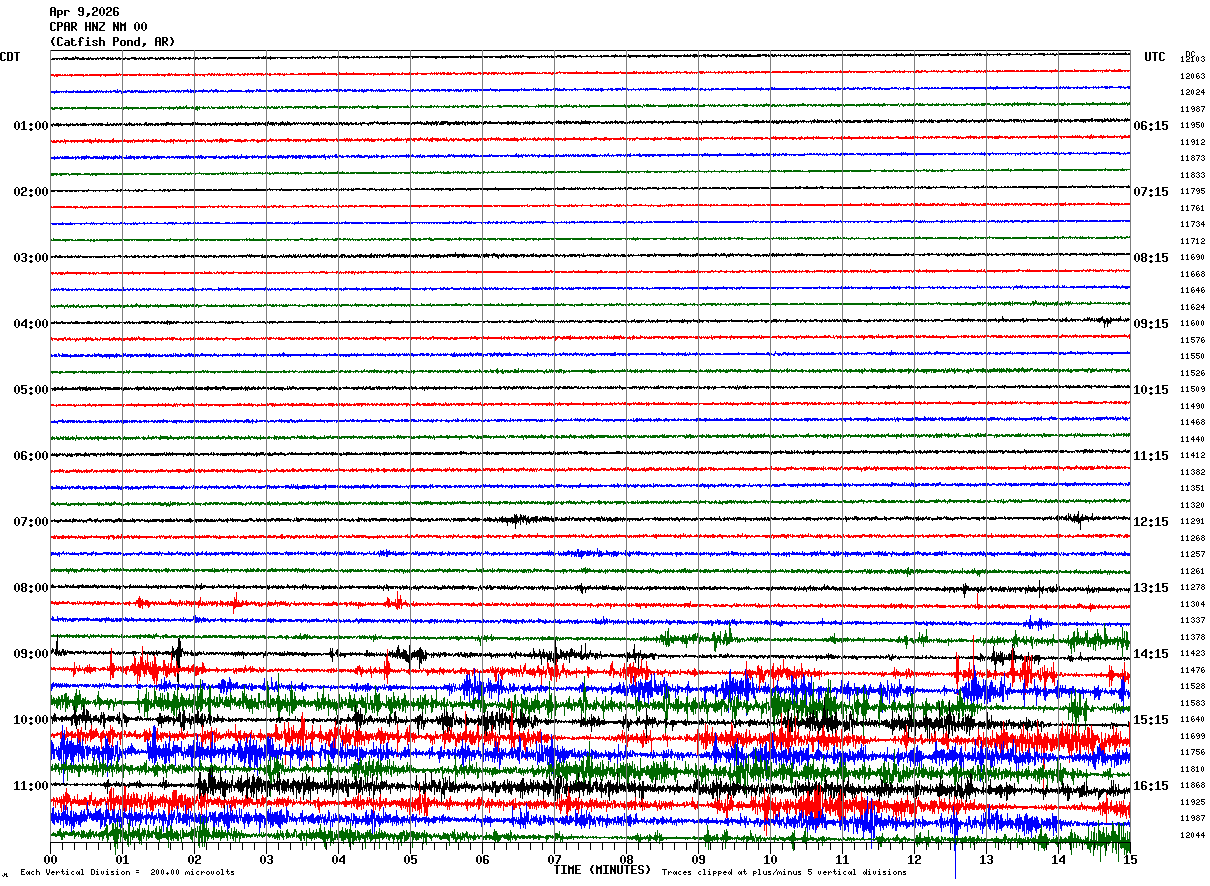
Task: Click the final minute axis tick label '15'
Action: tap(1130, 860)
